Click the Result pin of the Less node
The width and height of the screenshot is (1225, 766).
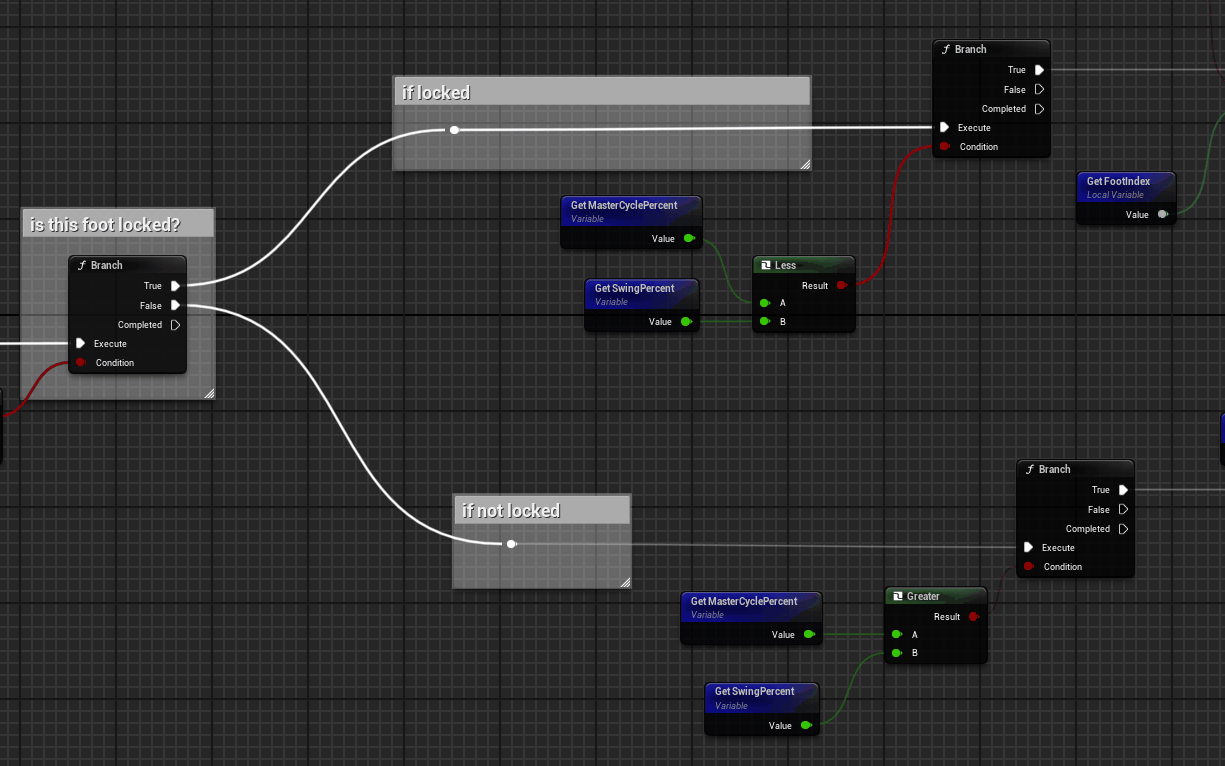[842, 285]
